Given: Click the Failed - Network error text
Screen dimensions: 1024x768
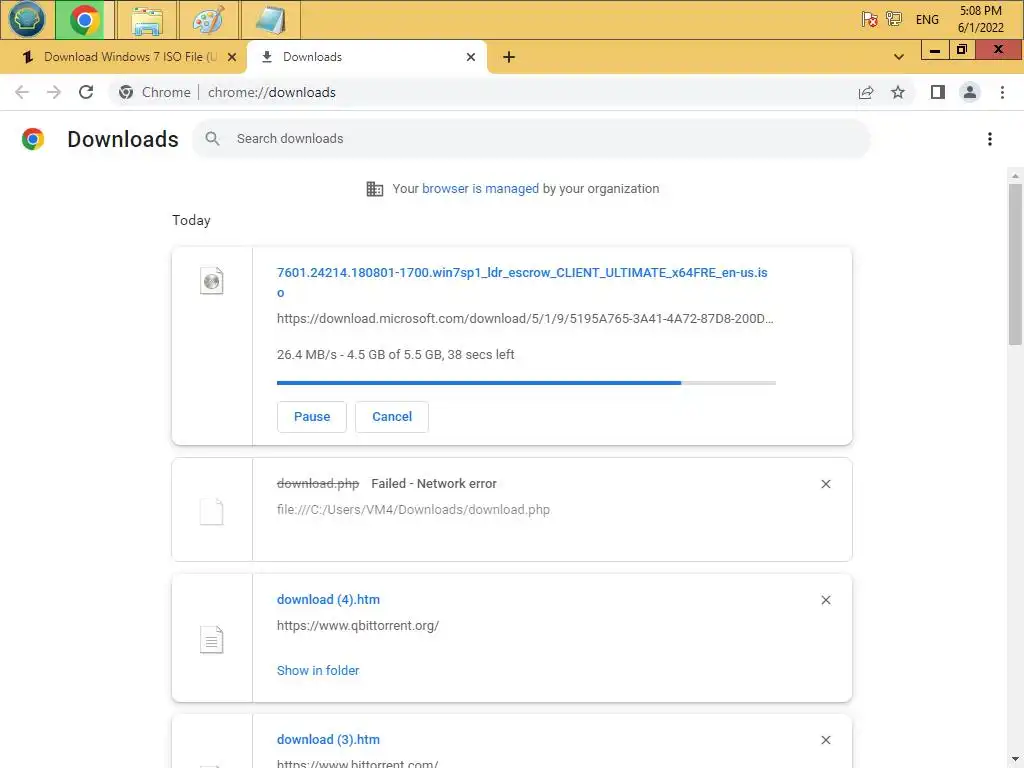Looking at the screenshot, I should (434, 484).
